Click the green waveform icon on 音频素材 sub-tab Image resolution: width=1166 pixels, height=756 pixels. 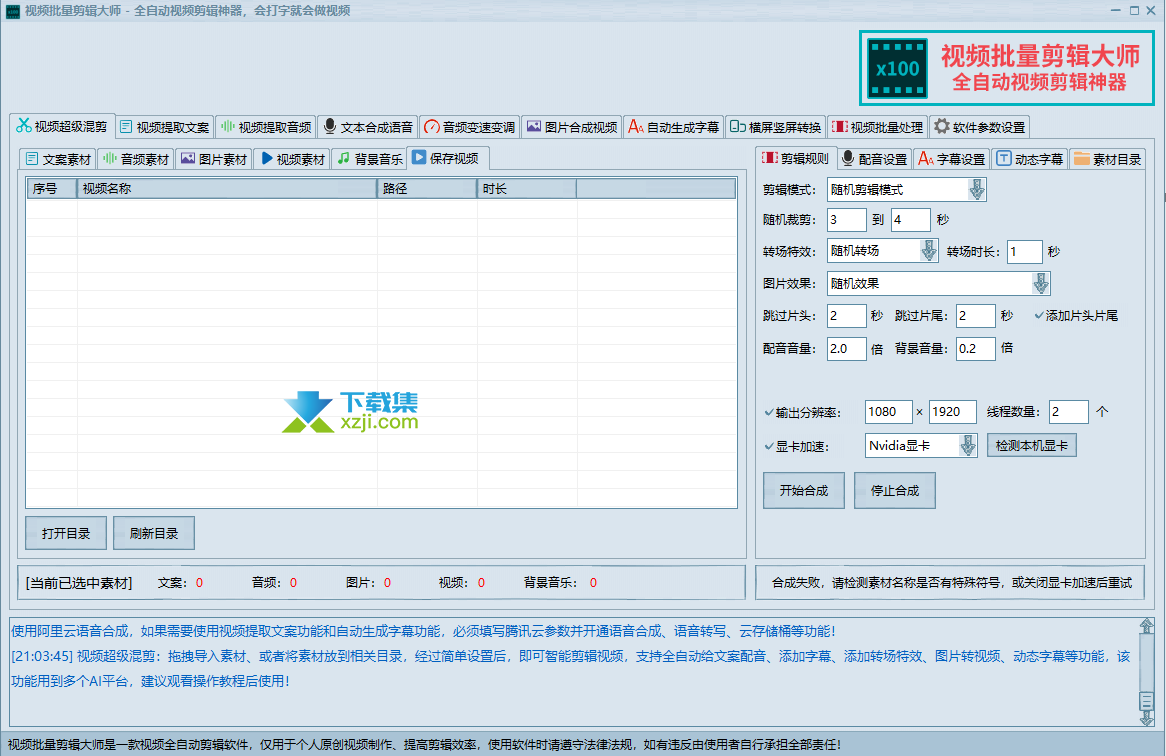coord(110,158)
